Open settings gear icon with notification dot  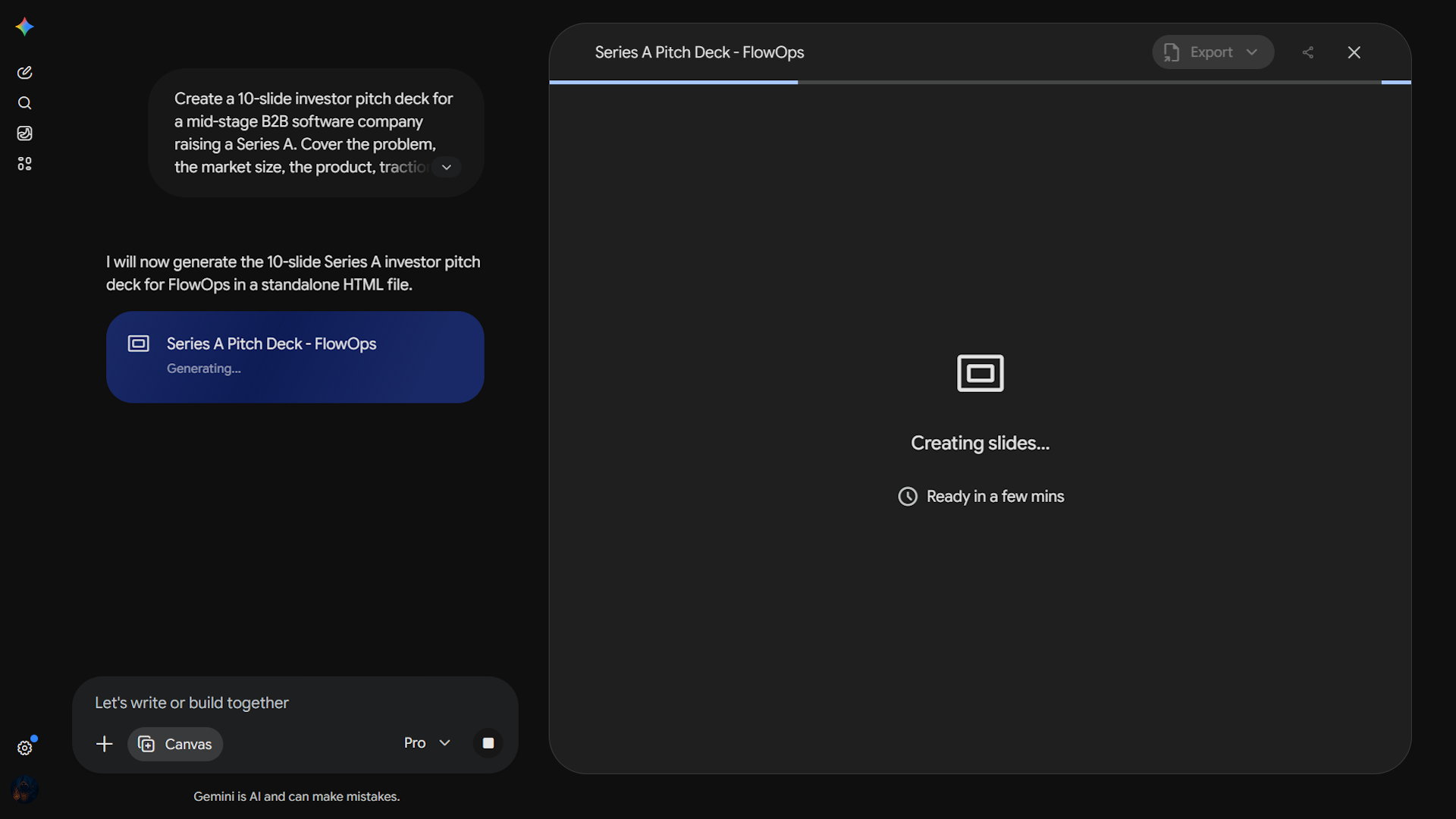point(25,748)
